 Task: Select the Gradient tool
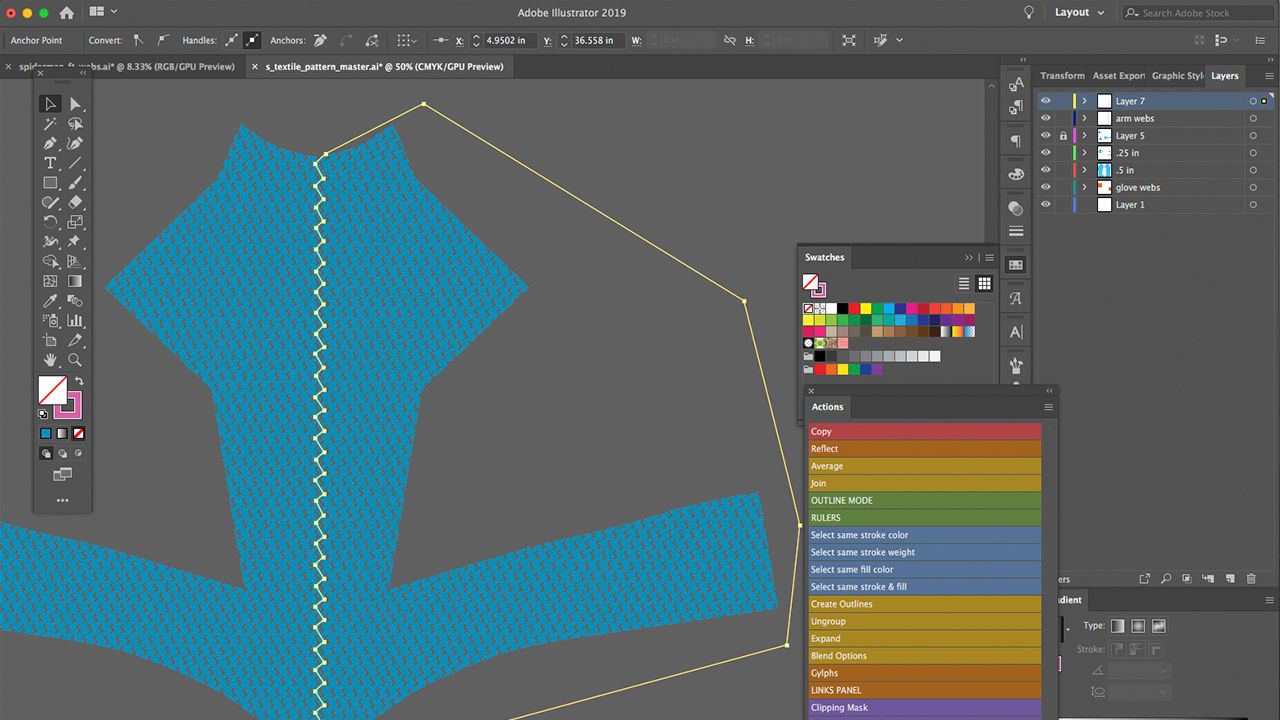click(x=75, y=281)
